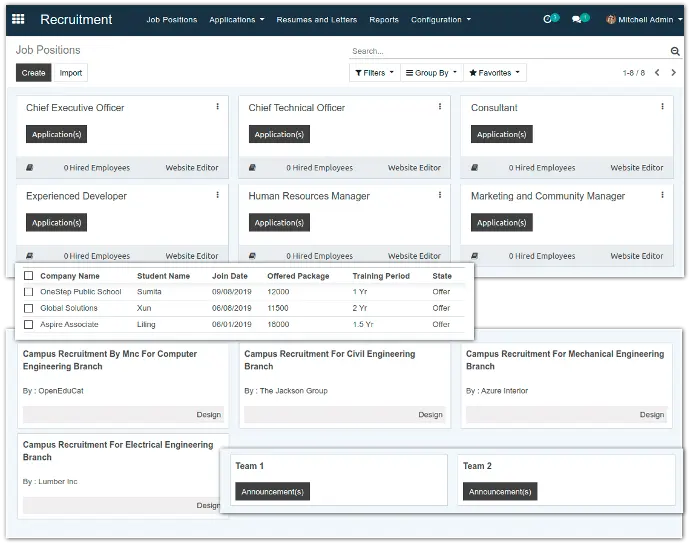
Task: Open Application(s) for Experienced Developer
Action: point(56,223)
